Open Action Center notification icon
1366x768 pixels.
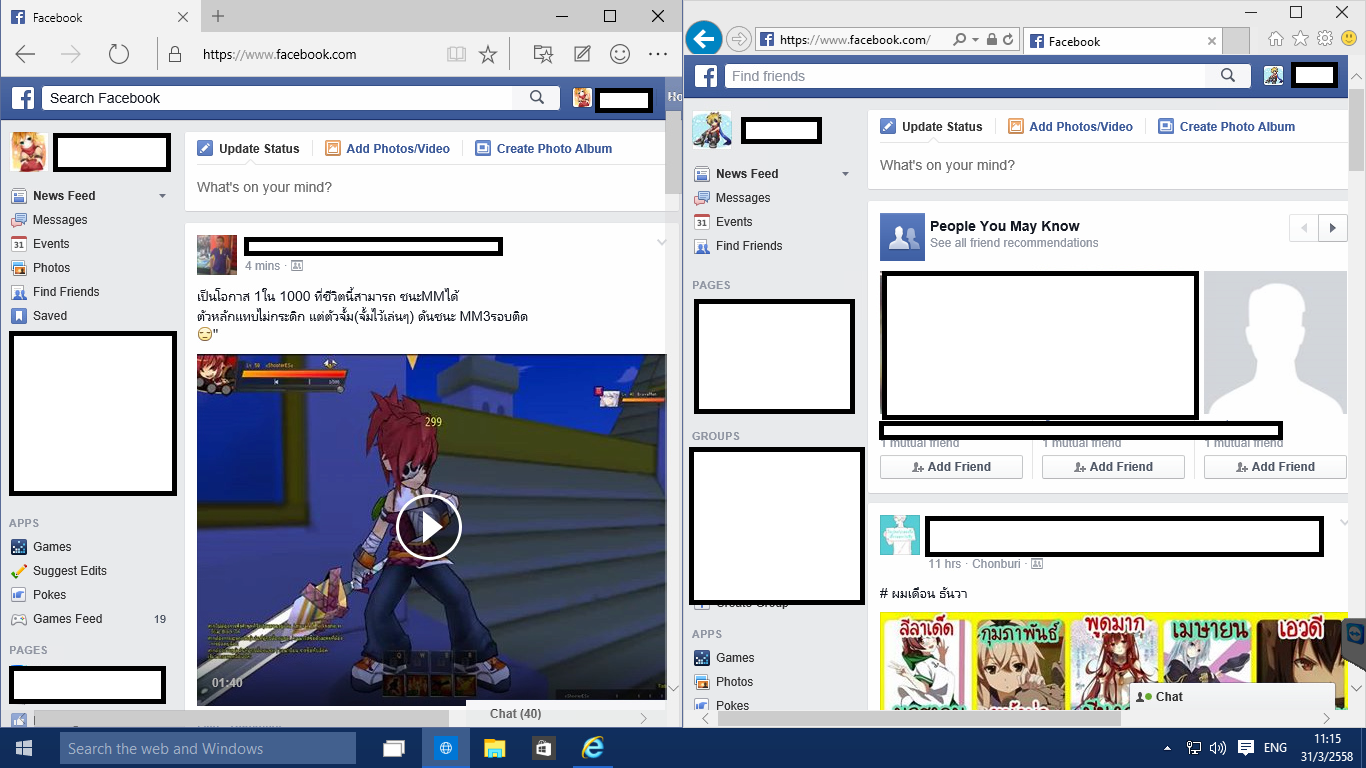coord(1246,748)
